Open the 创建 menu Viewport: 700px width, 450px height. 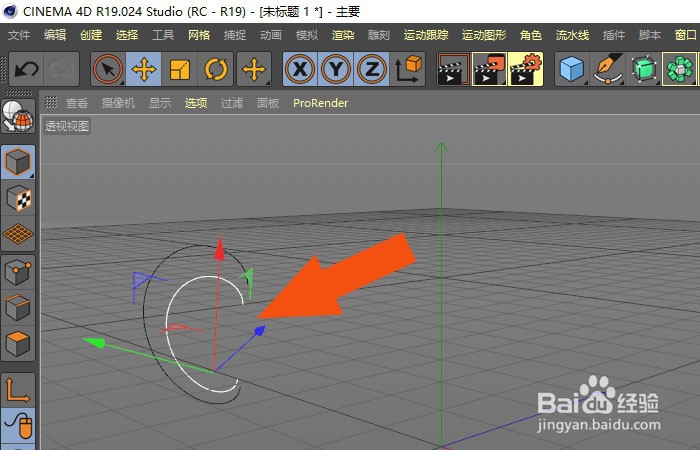tap(91, 35)
